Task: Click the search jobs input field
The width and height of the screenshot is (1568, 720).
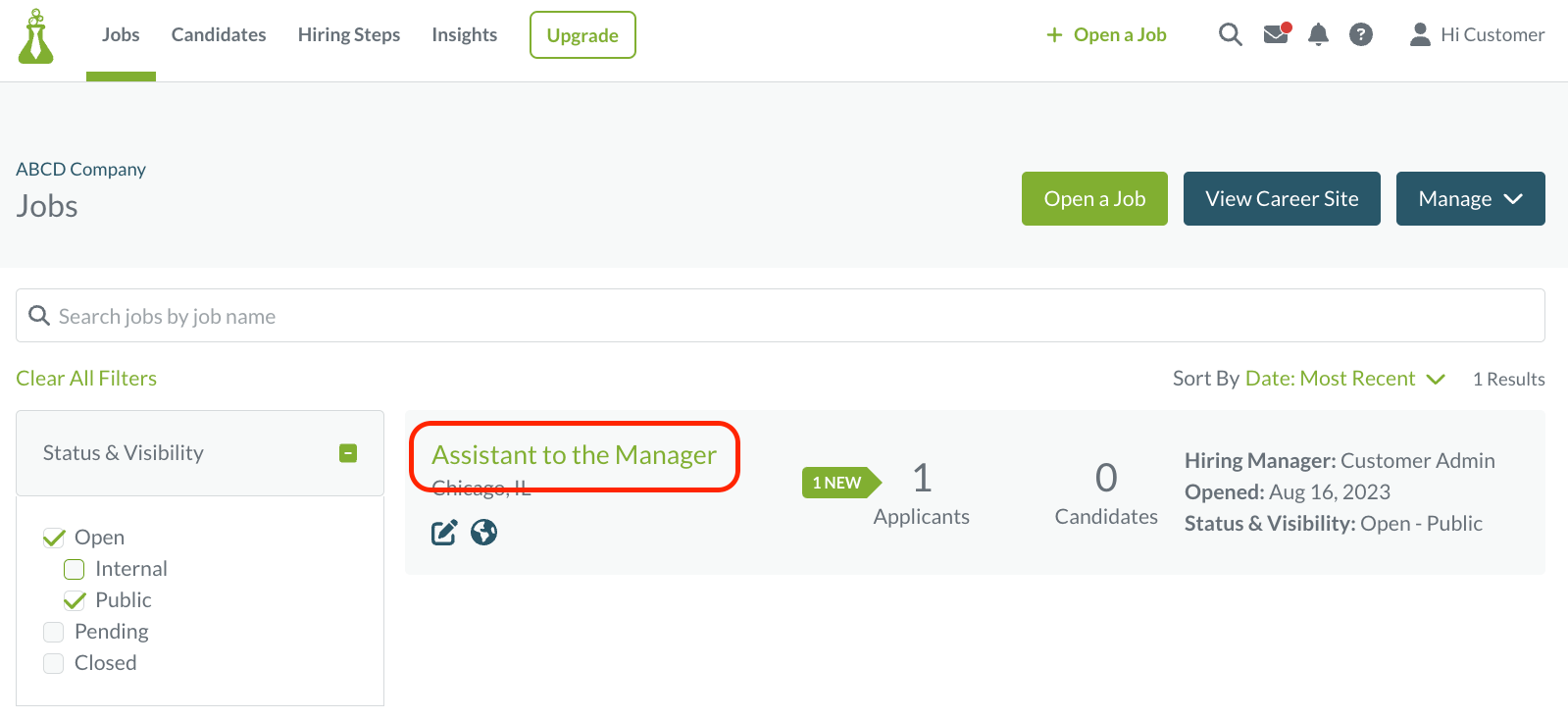Action: click(x=392, y=315)
